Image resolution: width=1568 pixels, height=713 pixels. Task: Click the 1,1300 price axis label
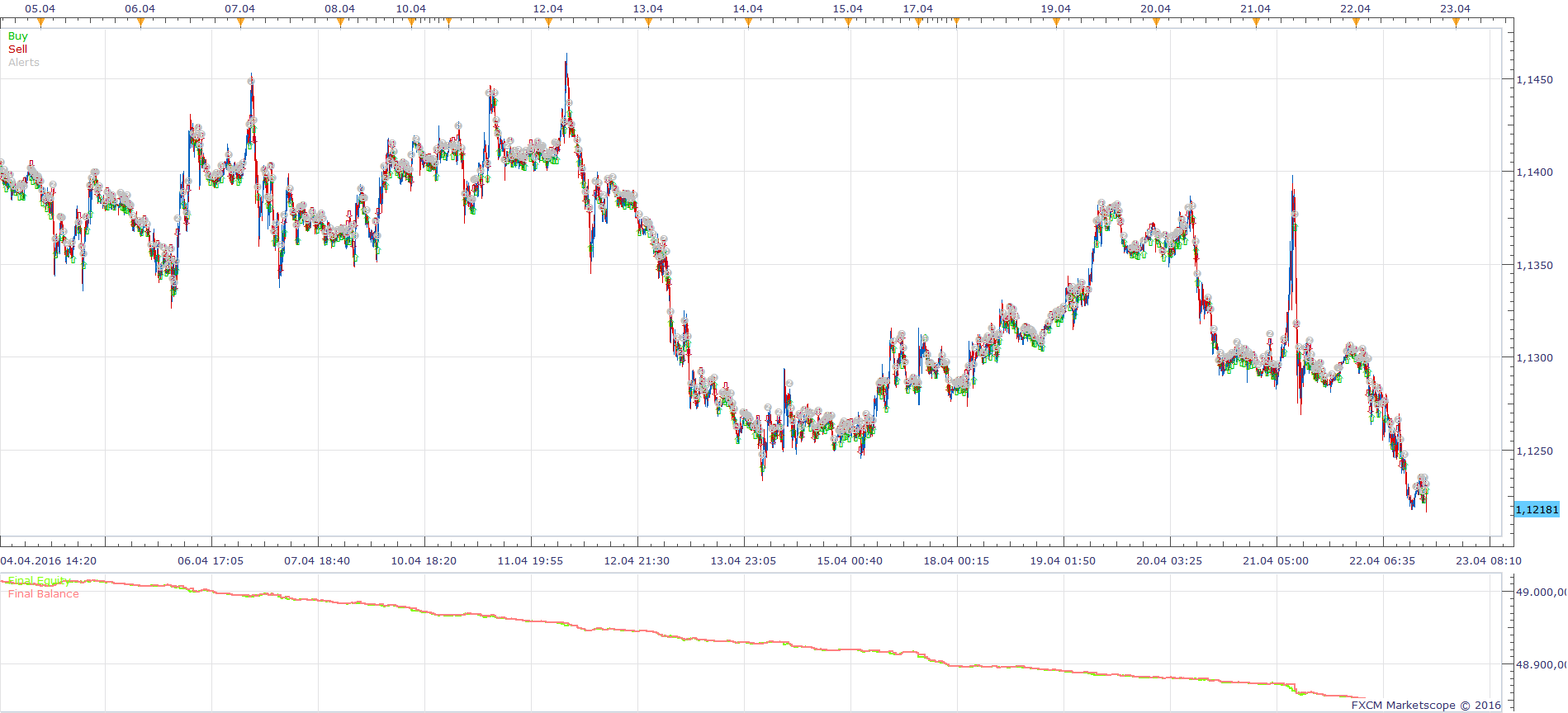click(1535, 358)
